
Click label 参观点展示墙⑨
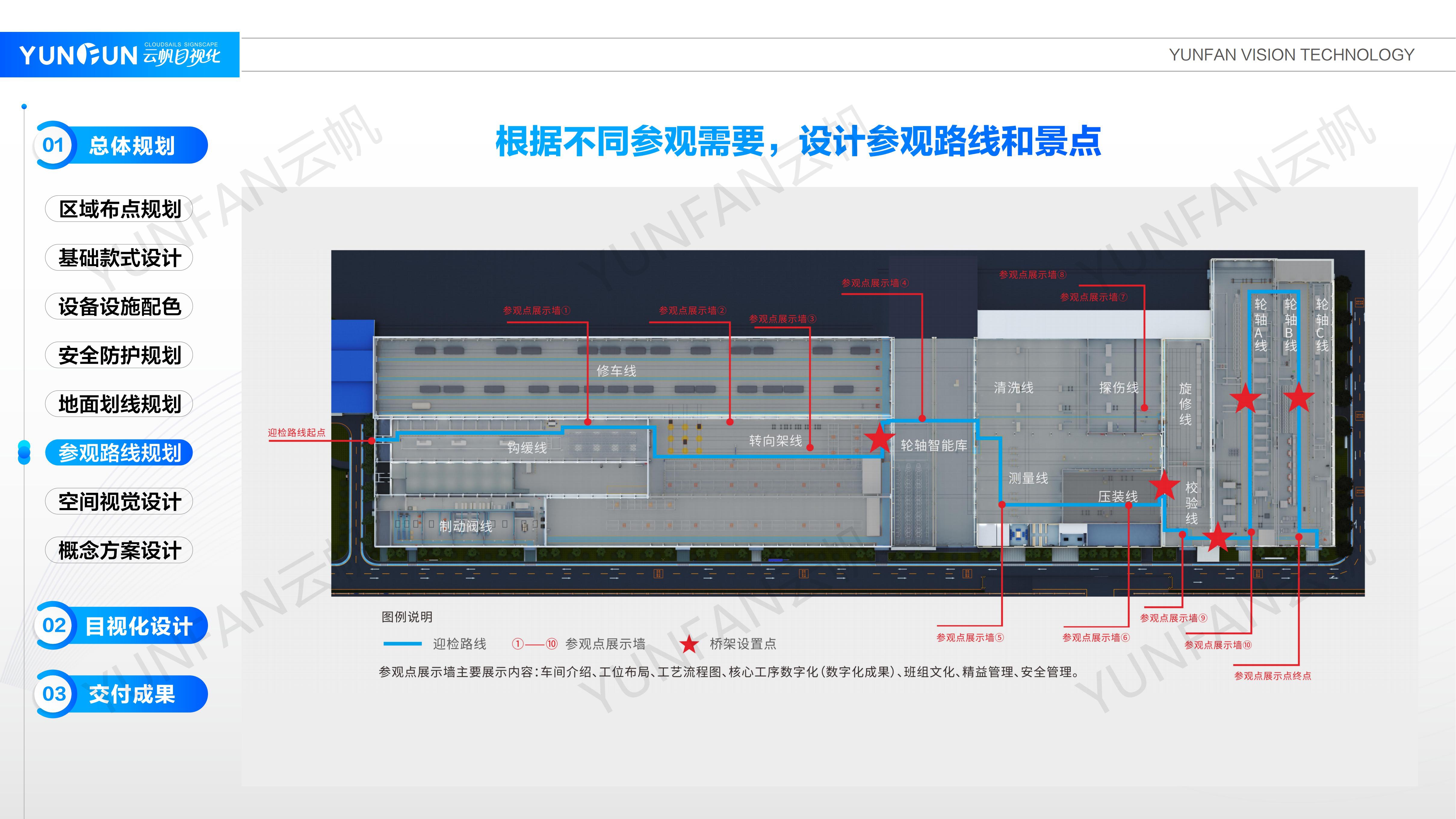[1174, 618]
